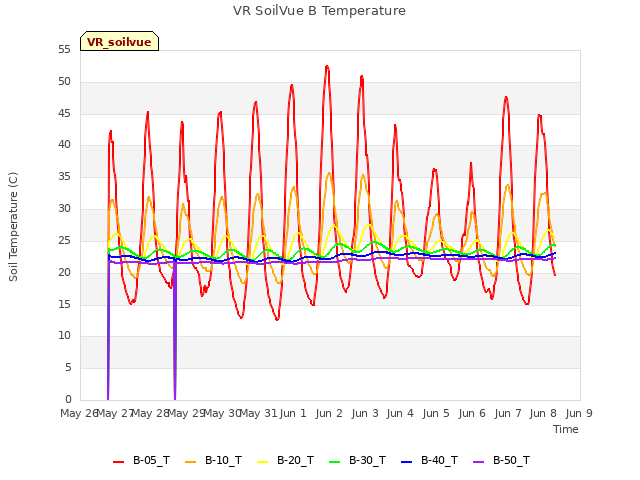The height and width of the screenshot is (480, 640).
Task: Click the 55 y-axis tick label
Action: click(x=64, y=50)
